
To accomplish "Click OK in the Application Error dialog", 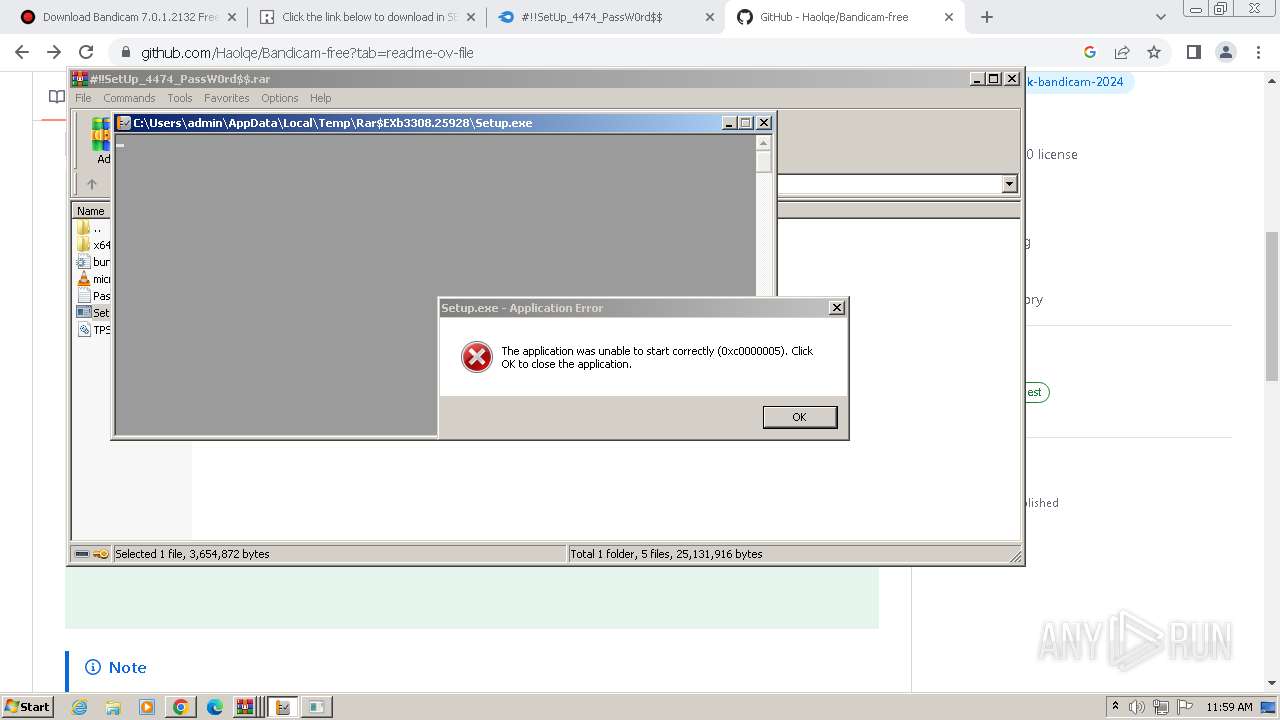I will [799, 417].
